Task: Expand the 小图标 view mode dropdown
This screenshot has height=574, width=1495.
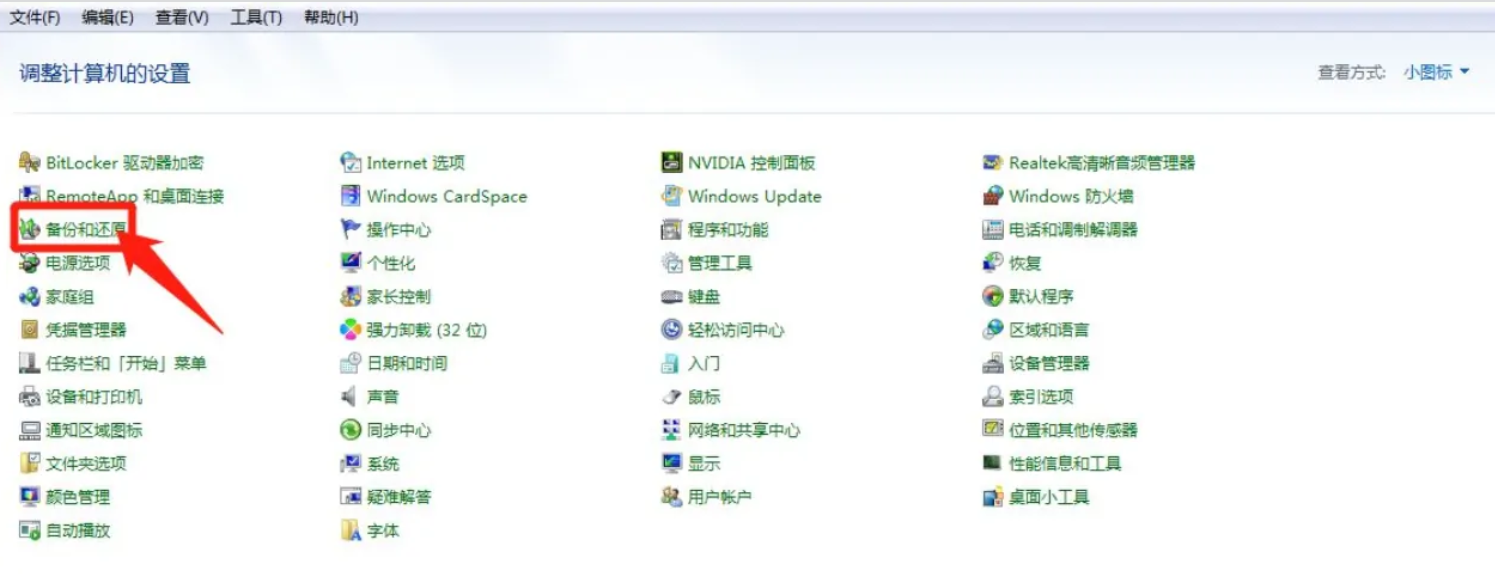Action: [1436, 72]
